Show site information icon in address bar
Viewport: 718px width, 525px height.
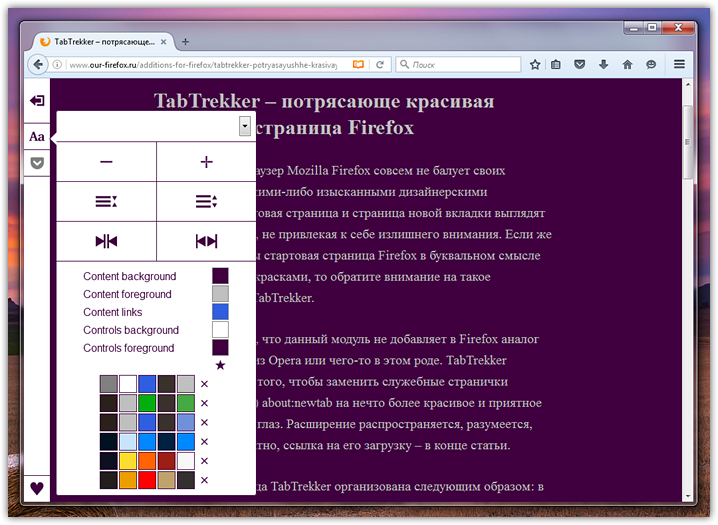(57, 65)
